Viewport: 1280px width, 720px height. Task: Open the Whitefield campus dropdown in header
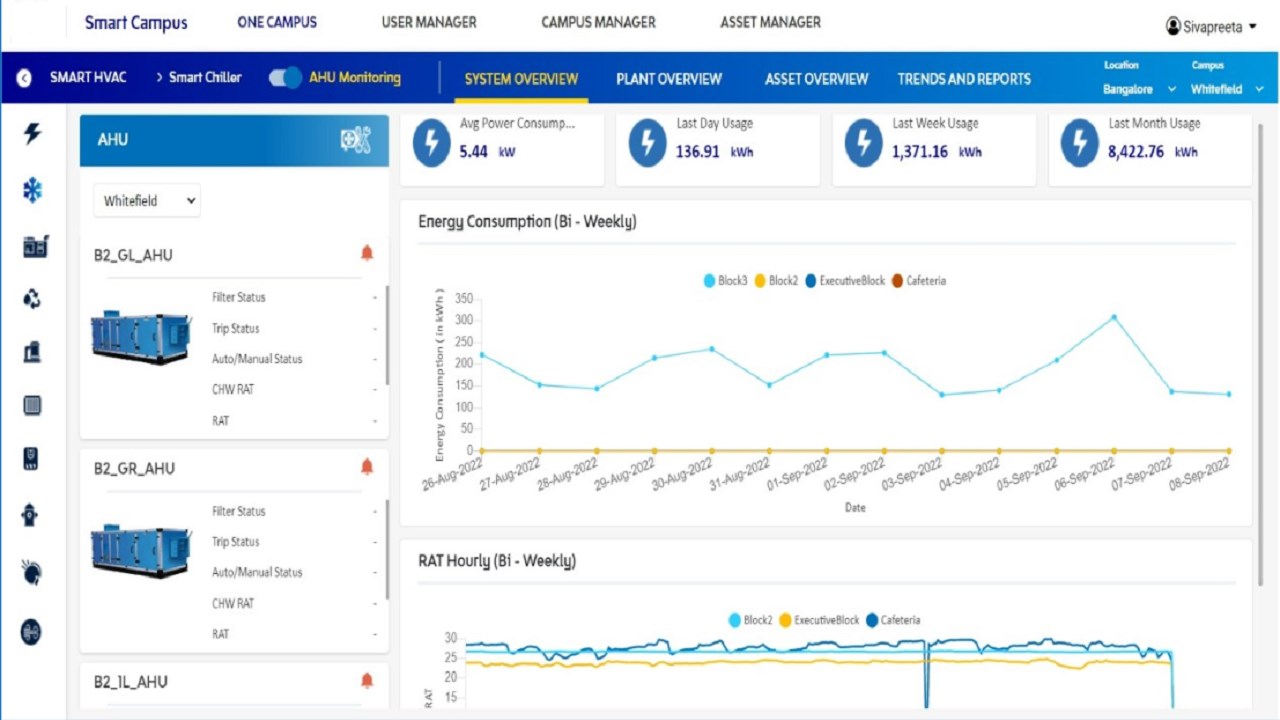[x=1227, y=89]
